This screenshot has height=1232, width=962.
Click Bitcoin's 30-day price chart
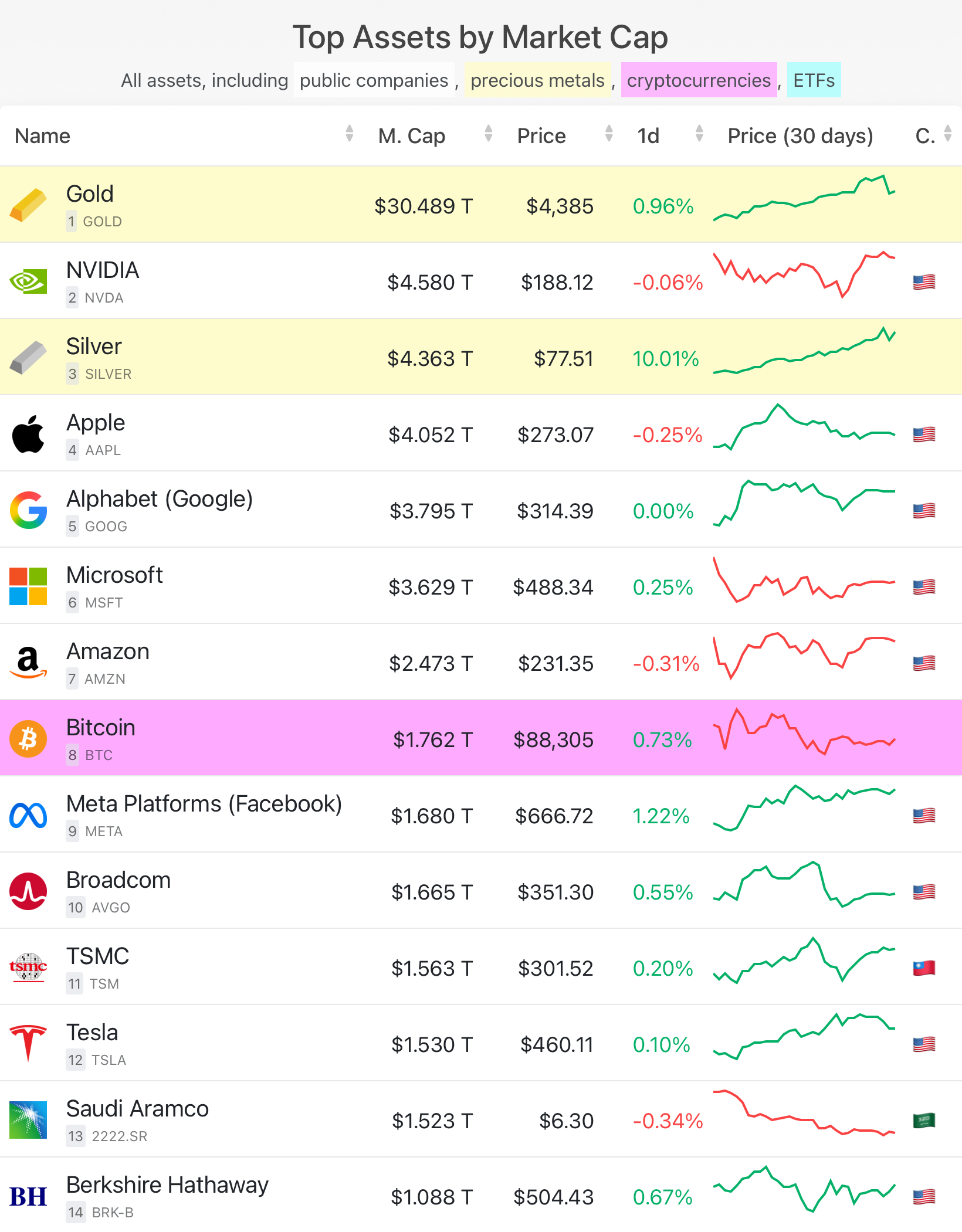pyautogui.click(x=804, y=732)
